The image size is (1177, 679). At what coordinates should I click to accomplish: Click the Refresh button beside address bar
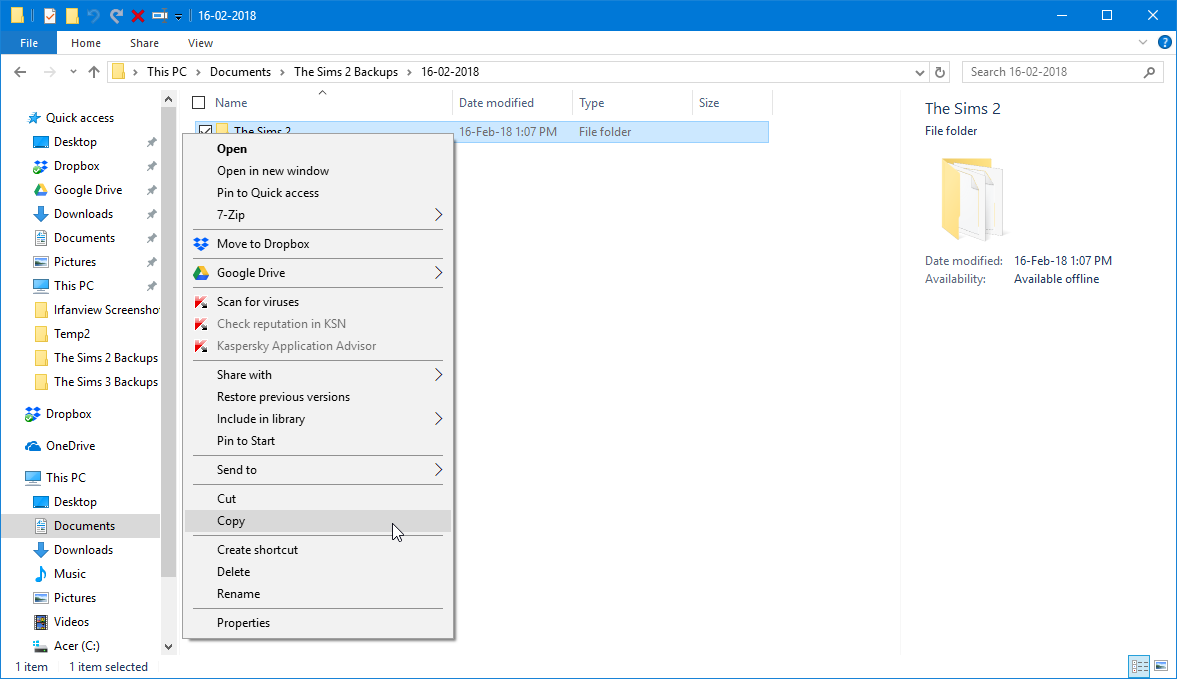pyautogui.click(x=940, y=72)
